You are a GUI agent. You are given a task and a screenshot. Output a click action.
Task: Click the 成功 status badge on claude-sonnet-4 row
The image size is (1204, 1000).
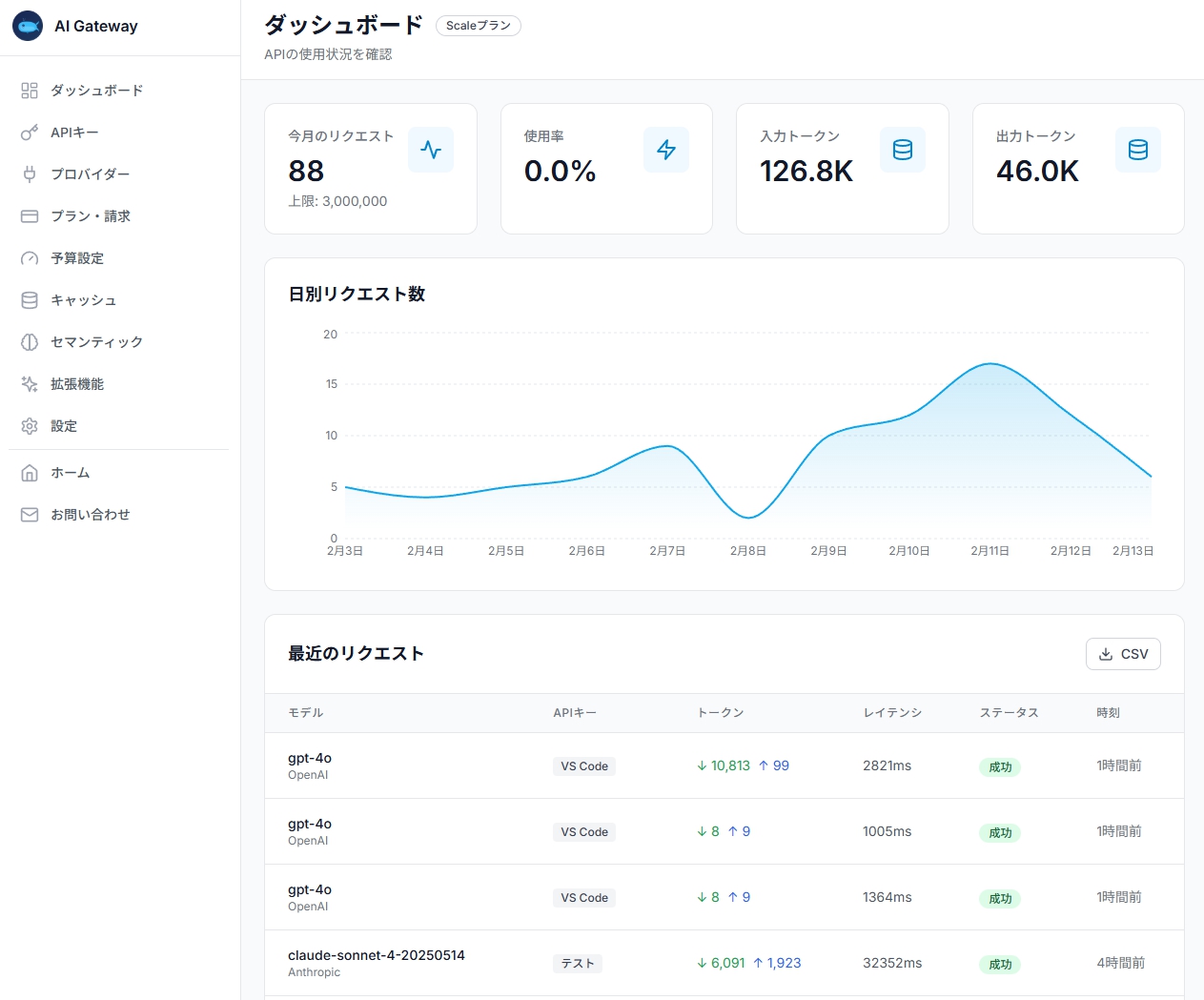999,964
